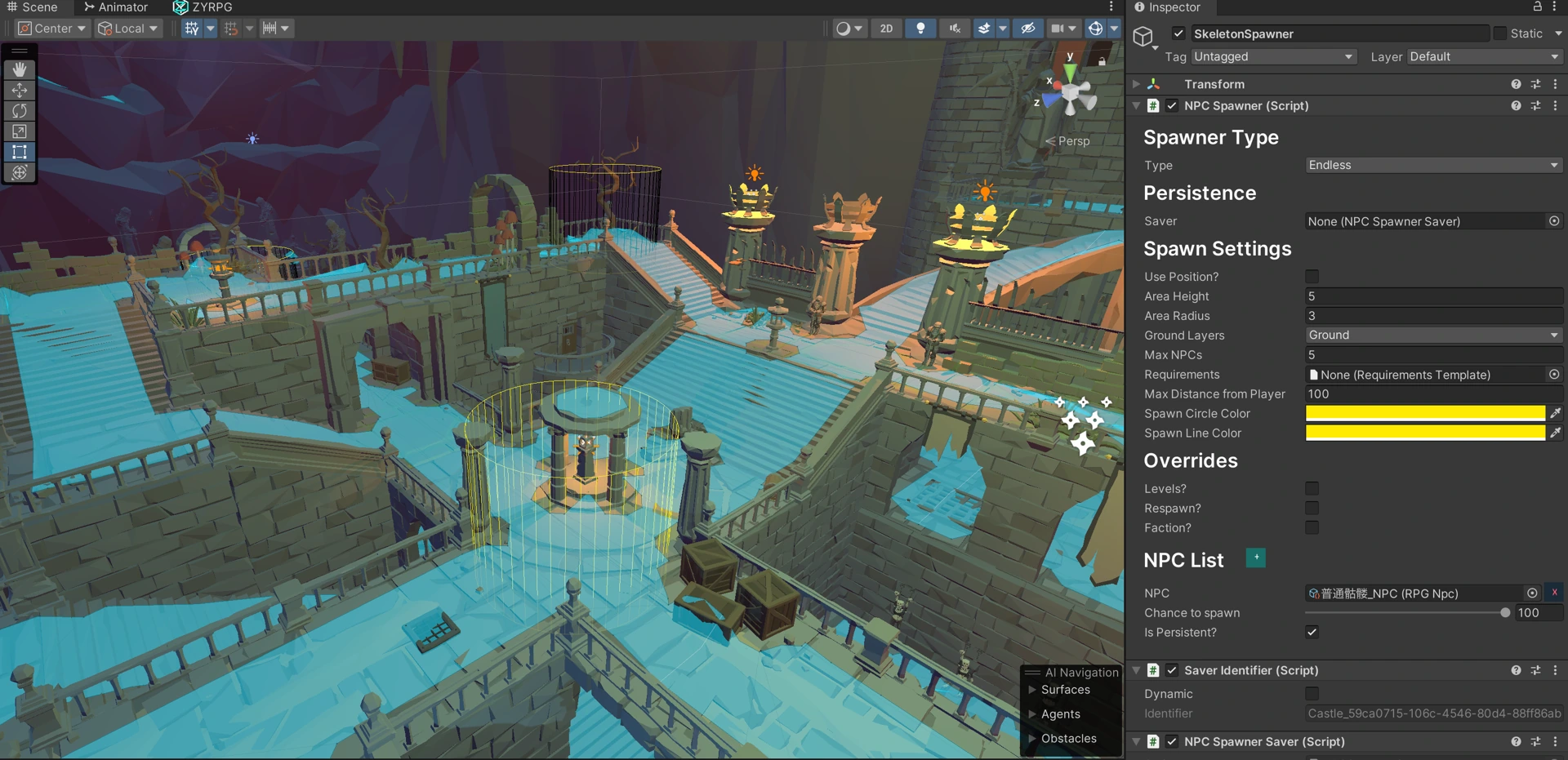The width and height of the screenshot is (1568, 760).
Task: Toggle grid visibility icon in toolbar
Action: [192, 29]
